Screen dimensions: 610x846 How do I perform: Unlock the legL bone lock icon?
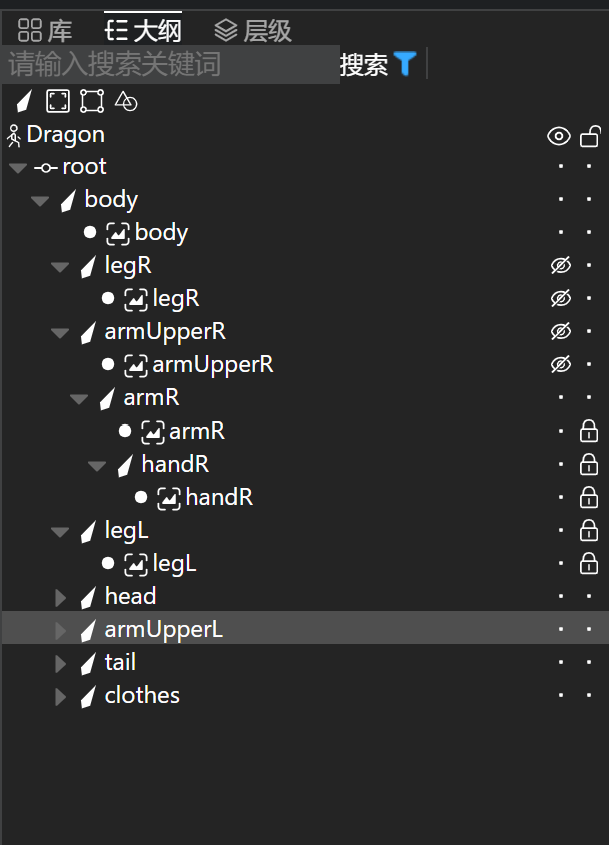(x=588, y=530)
